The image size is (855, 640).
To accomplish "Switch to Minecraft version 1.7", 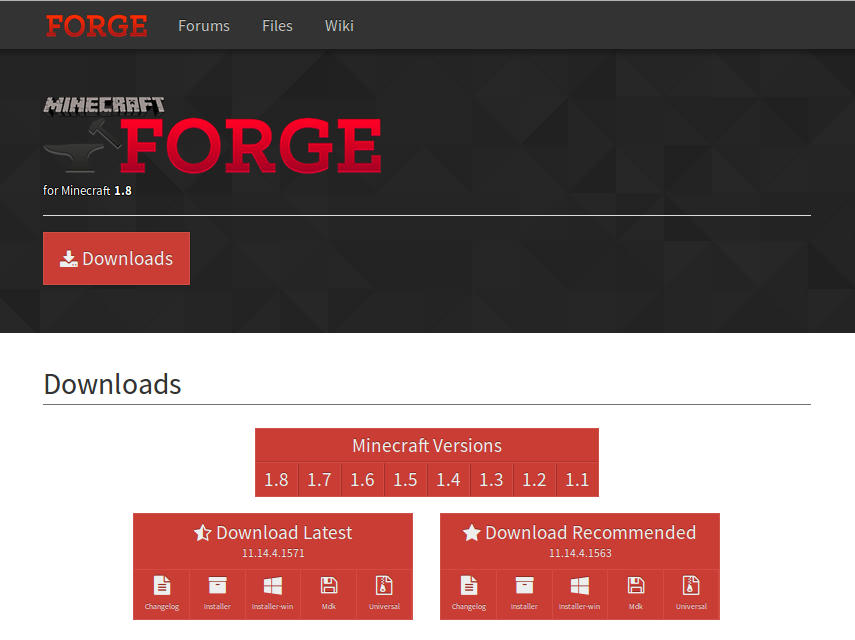I will coord(319,480).
